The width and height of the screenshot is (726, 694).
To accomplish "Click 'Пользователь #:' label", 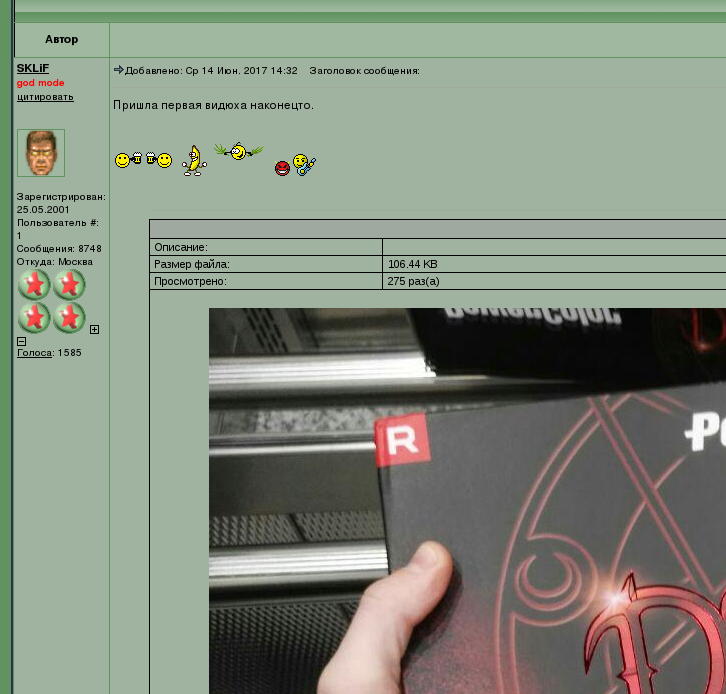I will [x=58, y=223].
